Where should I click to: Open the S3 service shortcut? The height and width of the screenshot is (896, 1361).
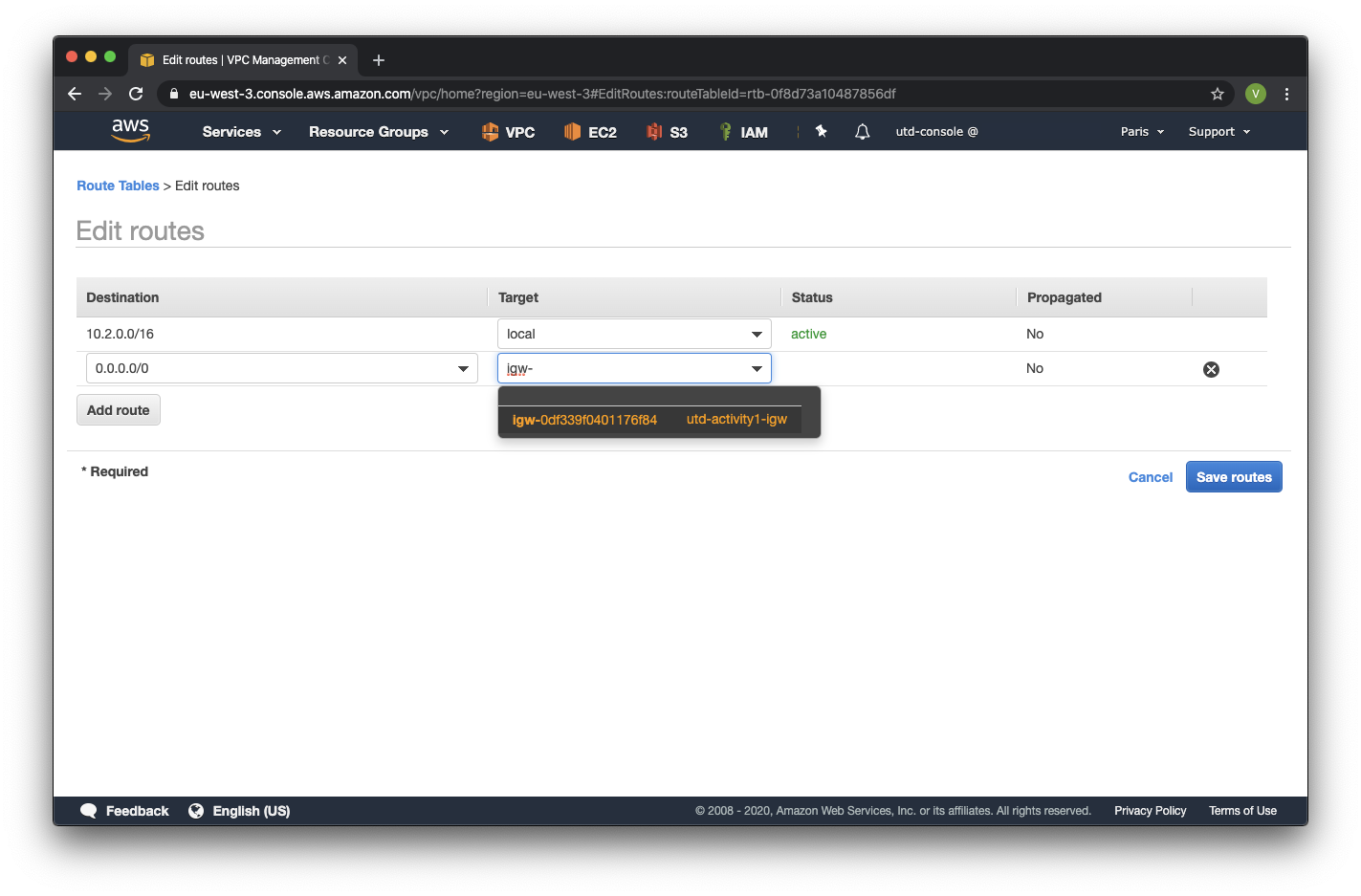point(668,132)
